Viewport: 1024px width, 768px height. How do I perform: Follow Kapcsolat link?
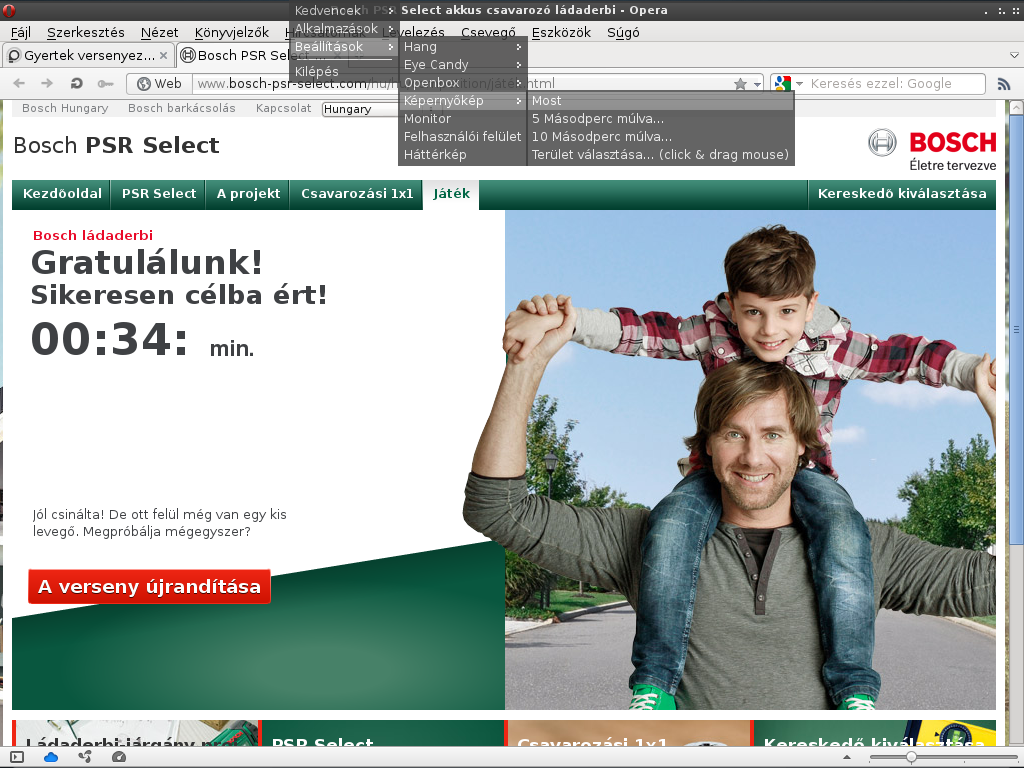(283, 108)
